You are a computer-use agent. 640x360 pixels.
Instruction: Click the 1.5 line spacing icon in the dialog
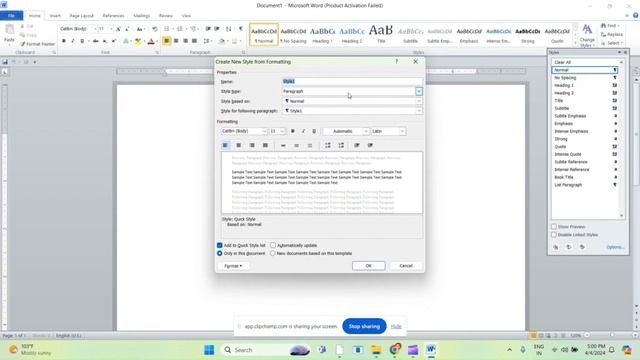pyautogui.click(x=297, y=145)
